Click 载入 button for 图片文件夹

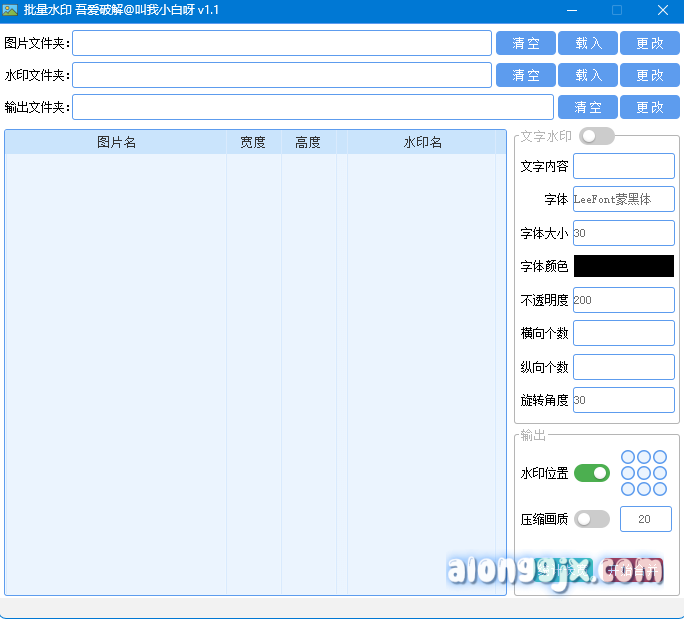click(588, 44)
